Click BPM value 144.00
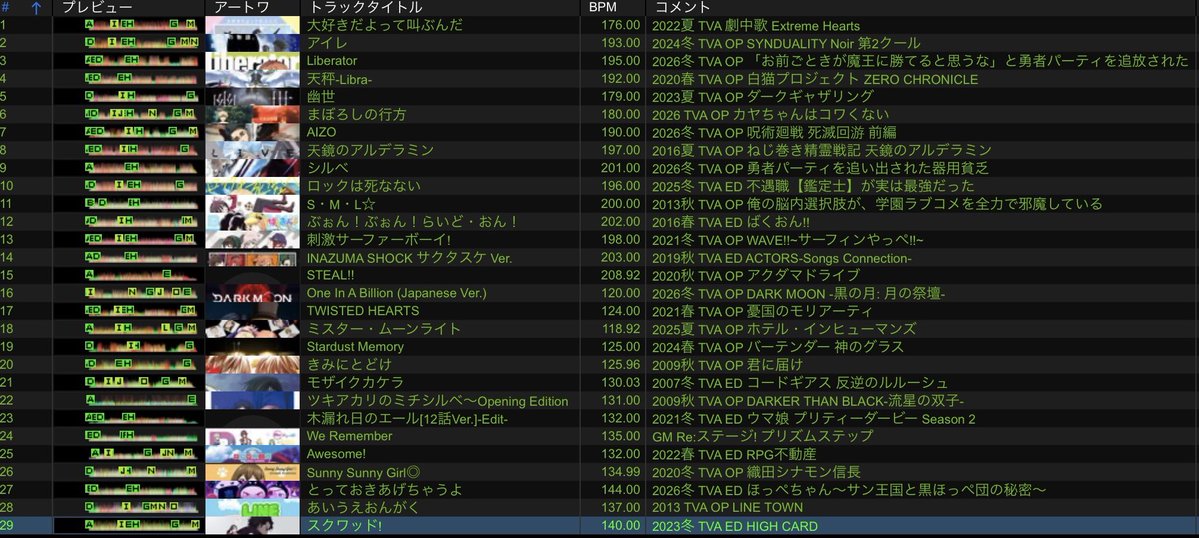 (621, 490)
